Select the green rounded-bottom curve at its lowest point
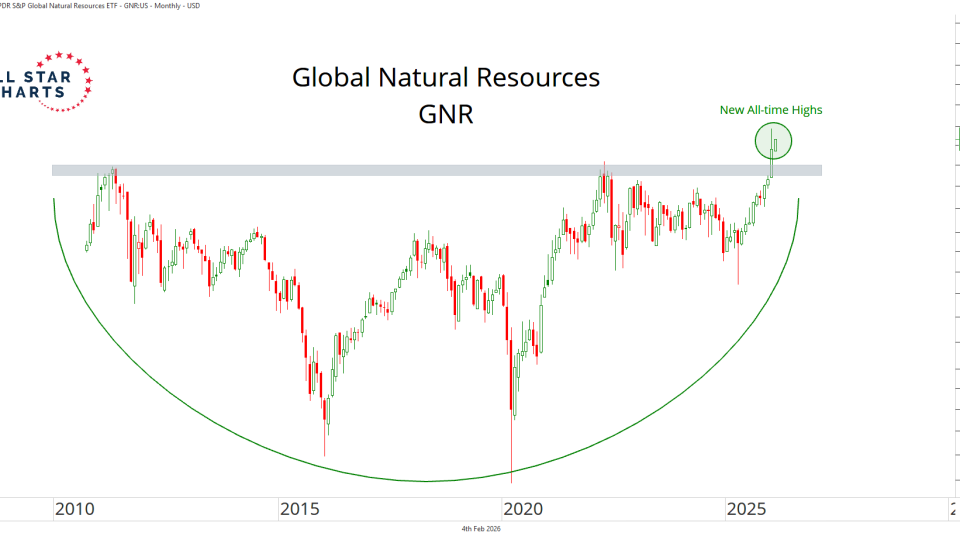960x540 pixels. 425,481
